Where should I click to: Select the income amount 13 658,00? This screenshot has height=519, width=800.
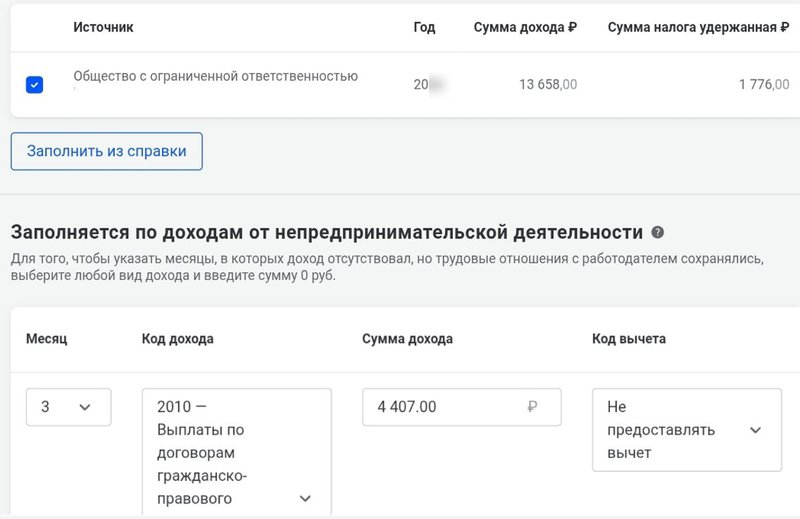pos(548,84)
